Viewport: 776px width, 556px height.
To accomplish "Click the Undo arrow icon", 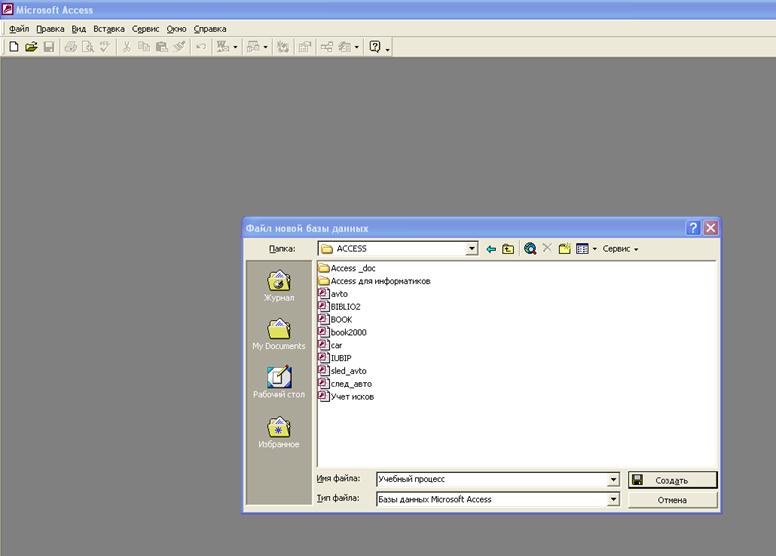I will [201, 47].
